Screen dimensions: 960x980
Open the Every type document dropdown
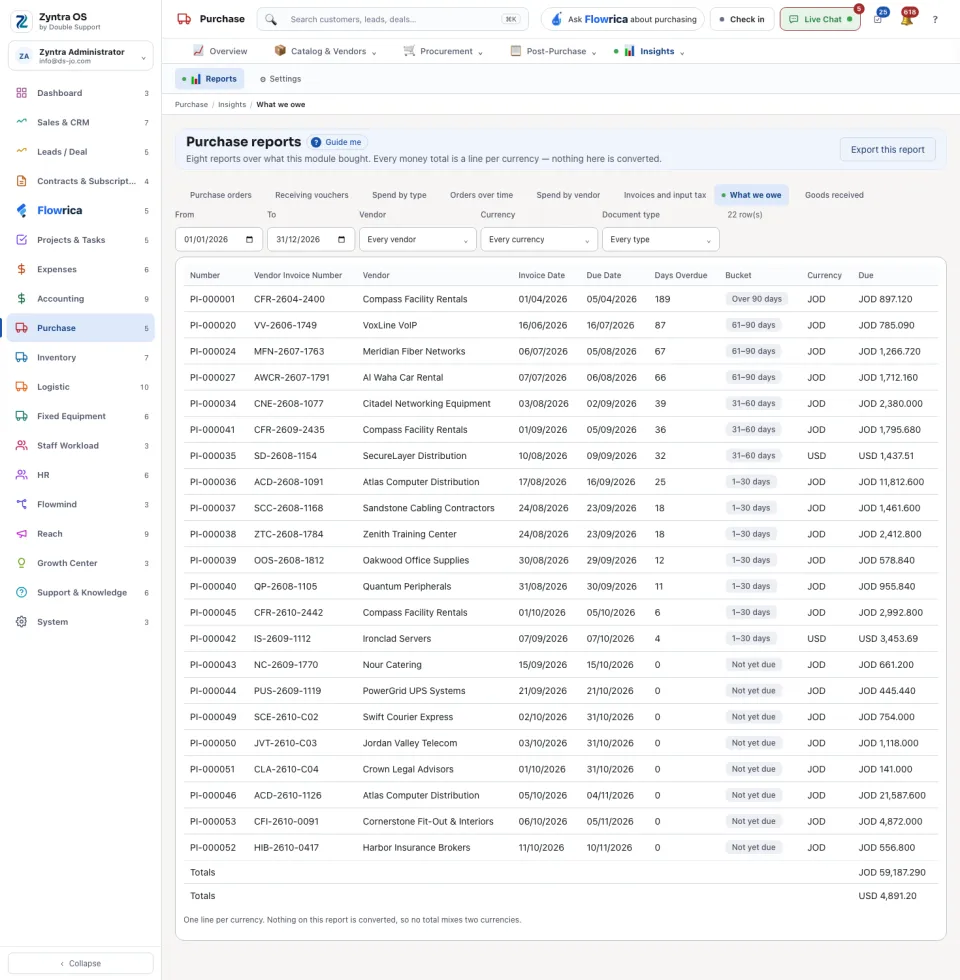[661, 239]
